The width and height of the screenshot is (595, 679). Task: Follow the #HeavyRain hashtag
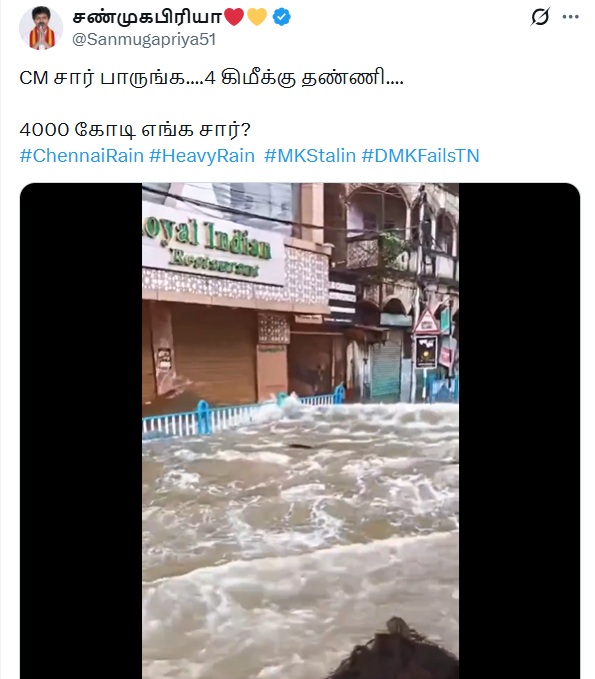[202, 156]
